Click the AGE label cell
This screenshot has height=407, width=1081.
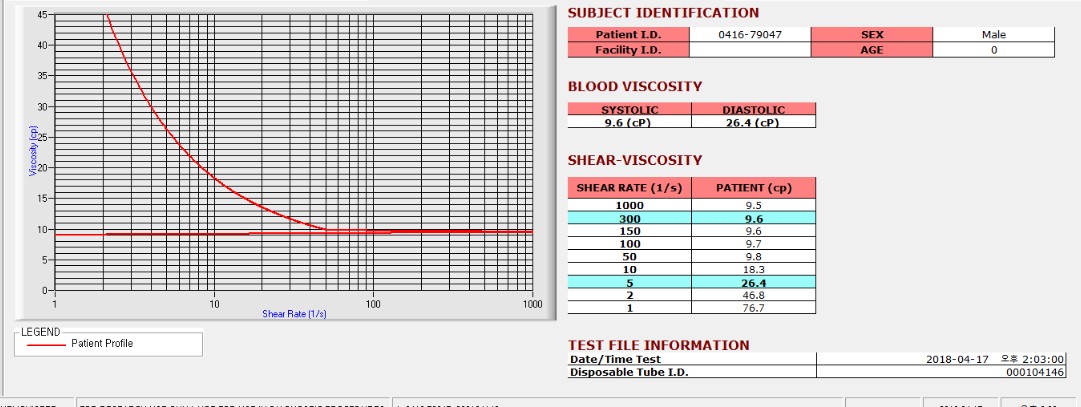tap(872, 50)
